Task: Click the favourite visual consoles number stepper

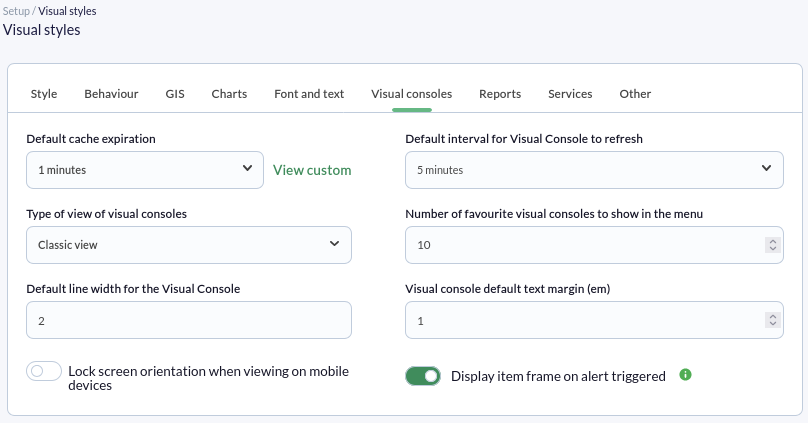Action: tap(772, 245)
